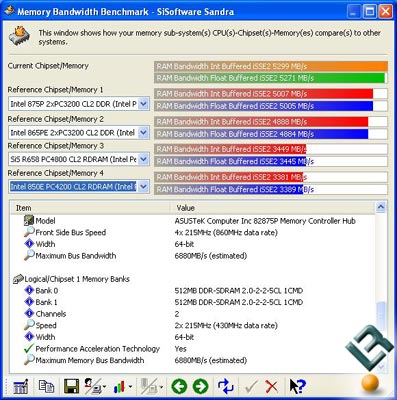The image size is (397, 400).
Task: Click the Copy to clipboard icon
Action: click(46, 387)
